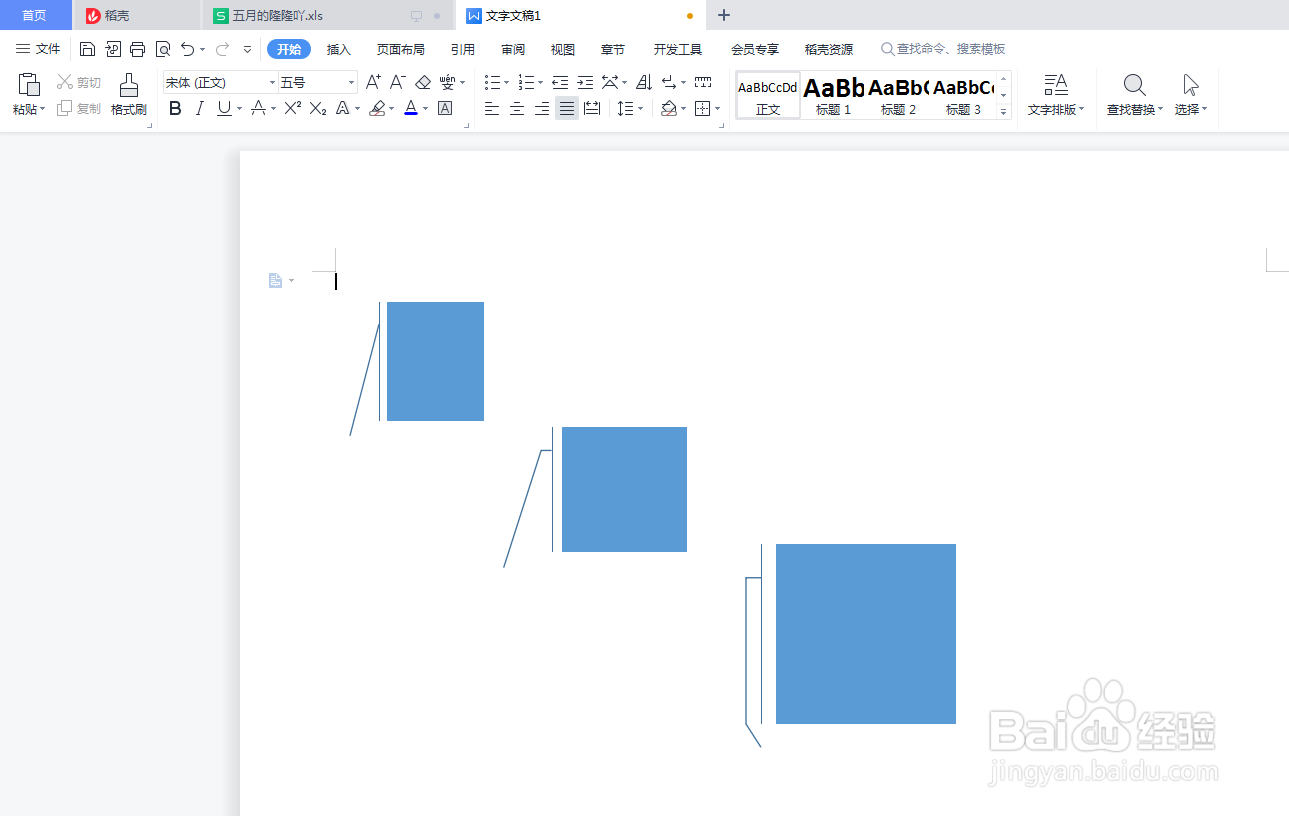This screenshot has height=816, width=1289.
Task: Open the customize quick access toolbar arrow
Action: click(x=247, y=49)
